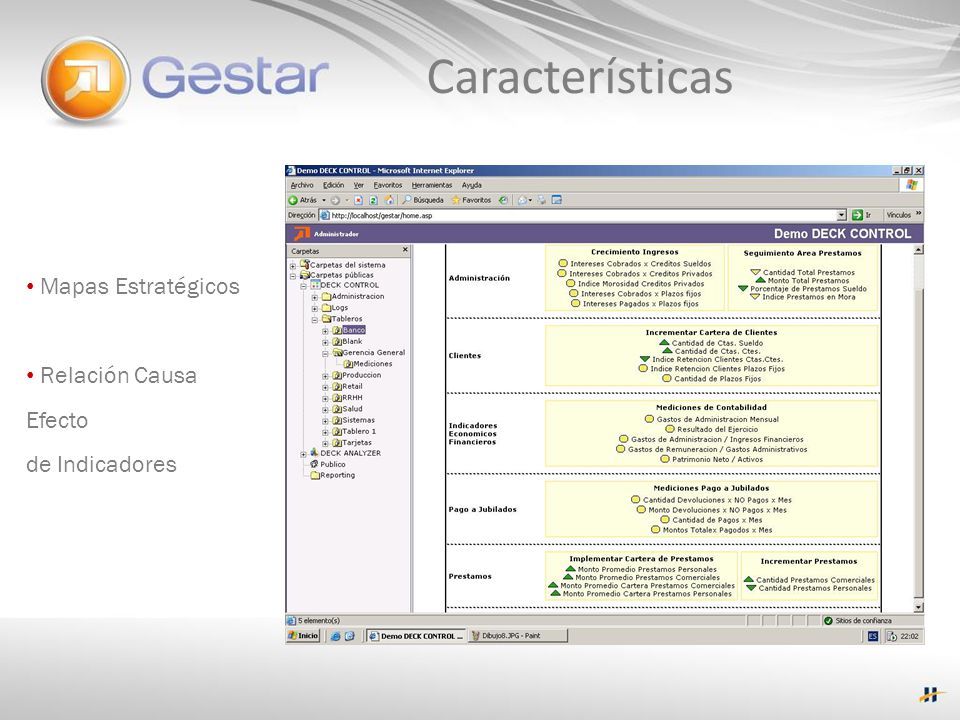960x720 pixels.
Task: Click the DECK ANALYZER icon in tree
Action: point(315,452)
